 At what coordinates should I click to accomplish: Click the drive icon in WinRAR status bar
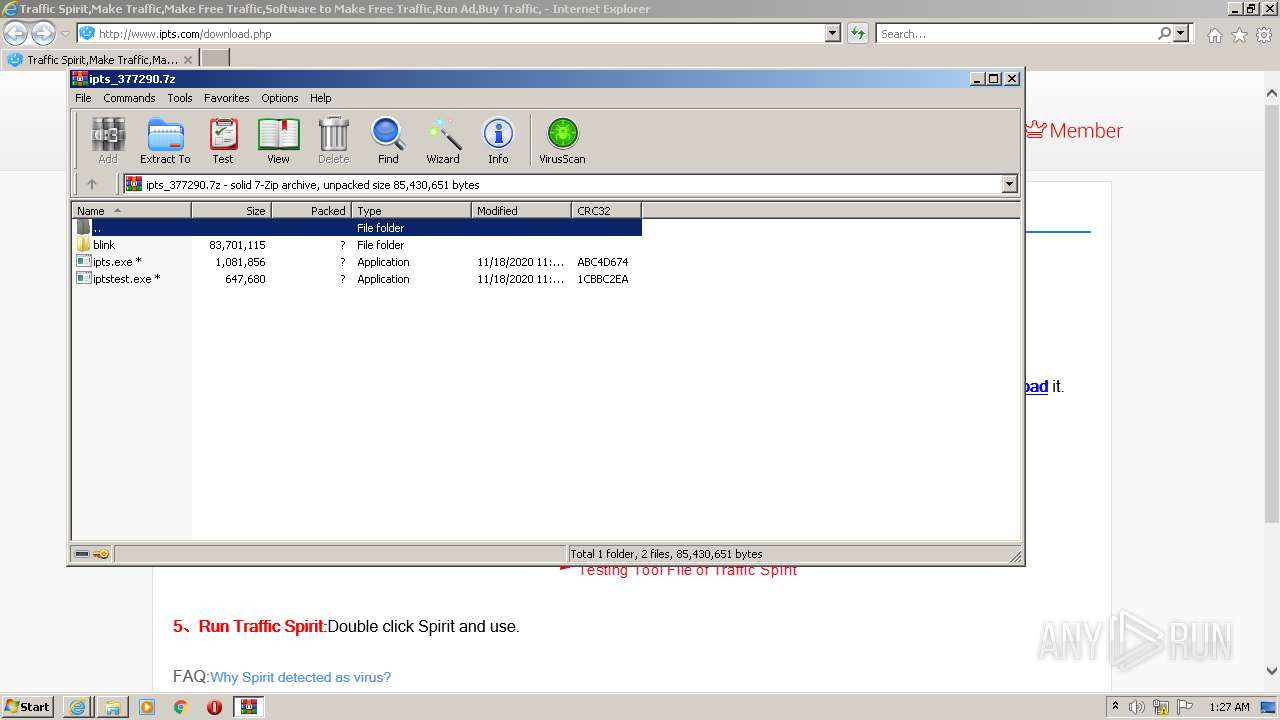coord(82,554)
